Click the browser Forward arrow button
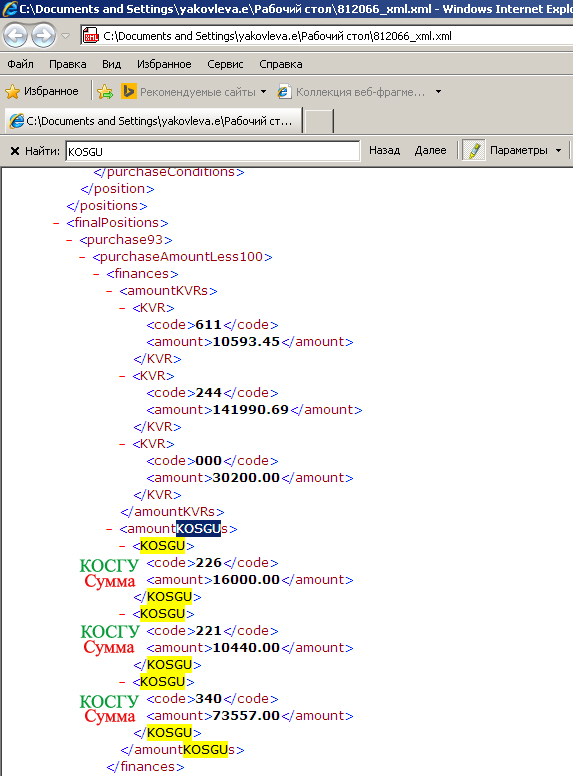 click(44, 36)
